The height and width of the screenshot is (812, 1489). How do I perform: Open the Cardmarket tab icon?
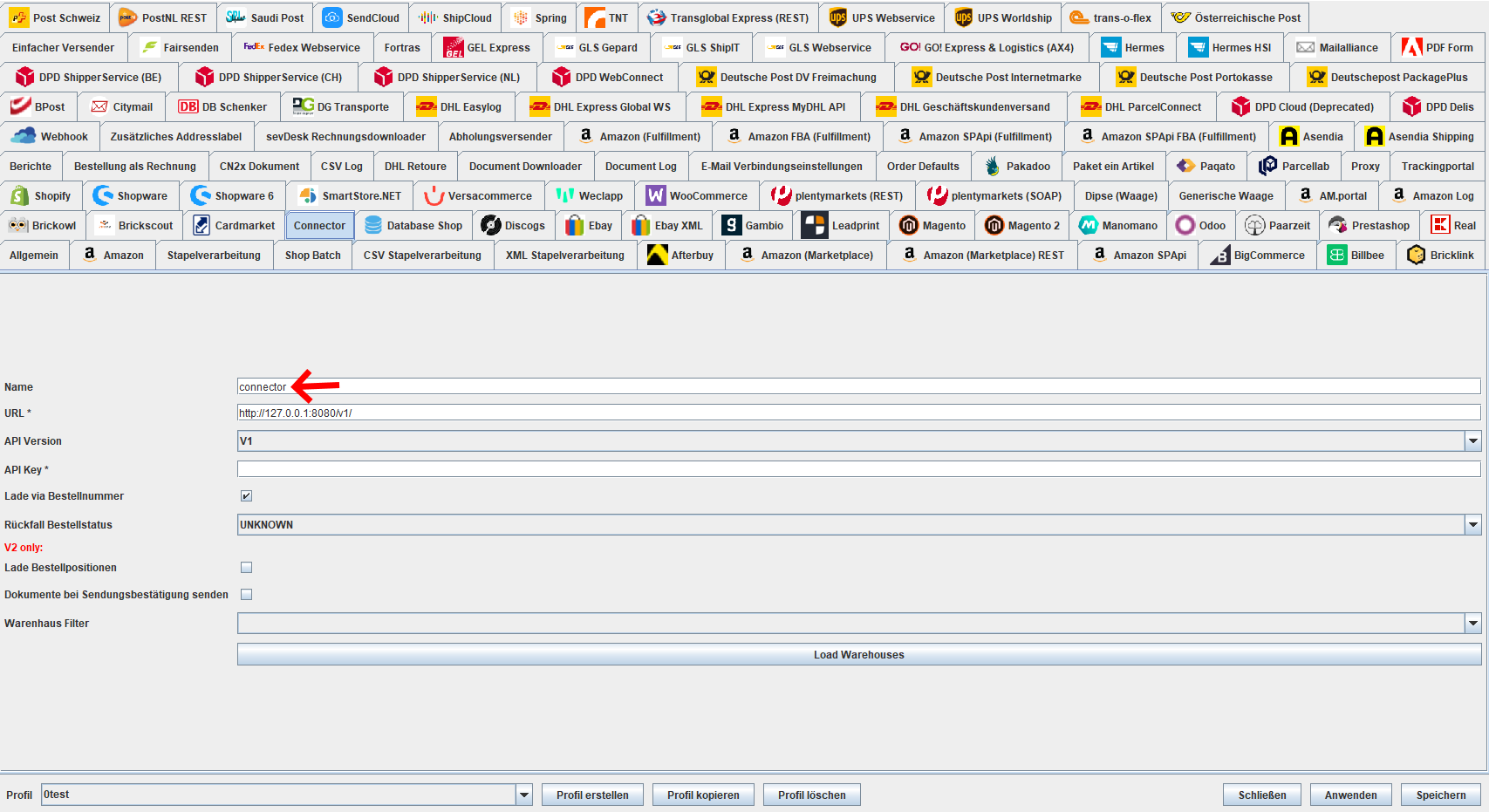201,225
